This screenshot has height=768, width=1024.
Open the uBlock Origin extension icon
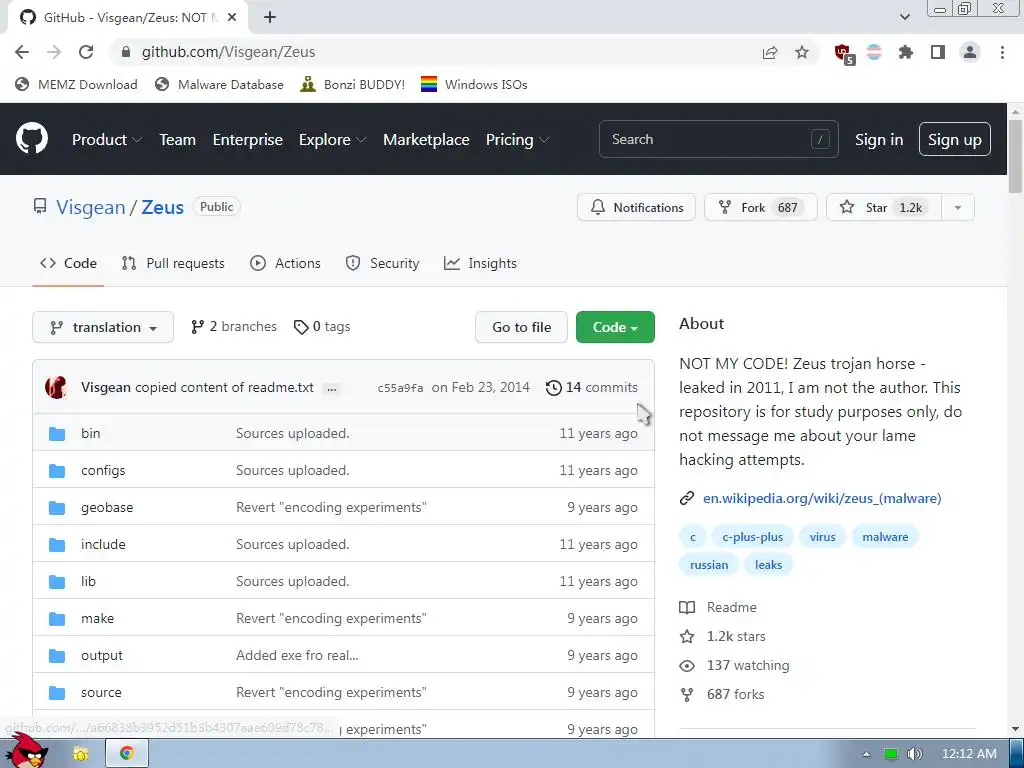click(x=844, y=54)
